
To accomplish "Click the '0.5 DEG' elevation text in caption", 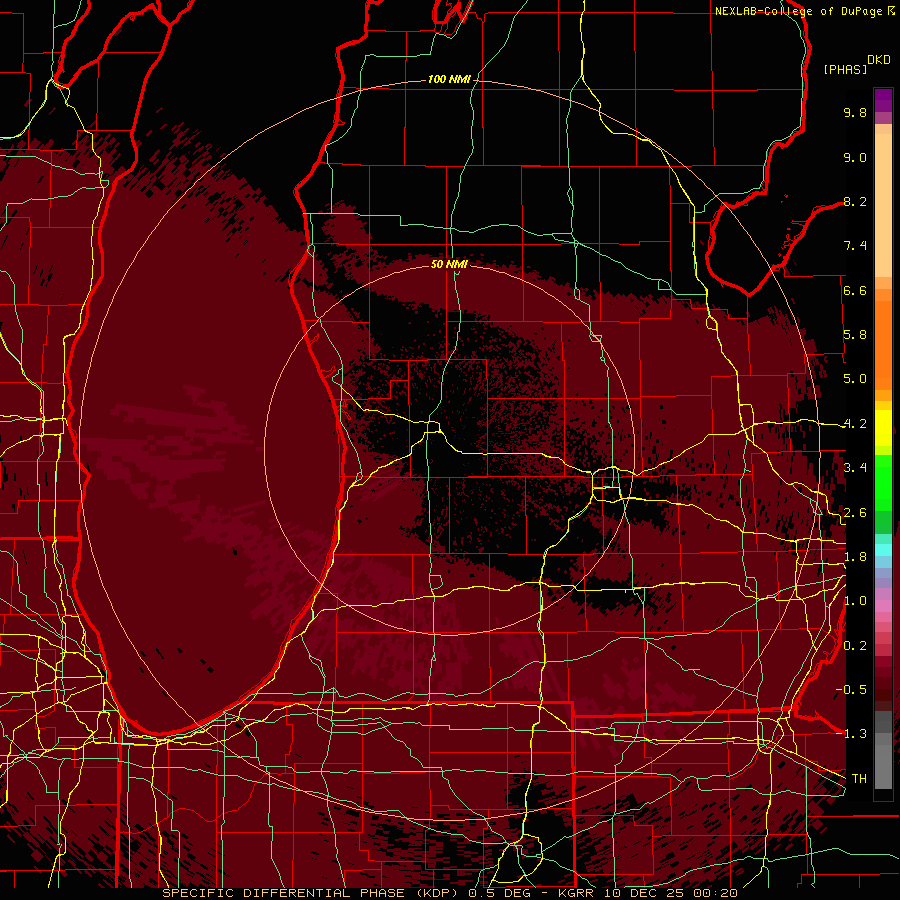I will tap(501, 893).
